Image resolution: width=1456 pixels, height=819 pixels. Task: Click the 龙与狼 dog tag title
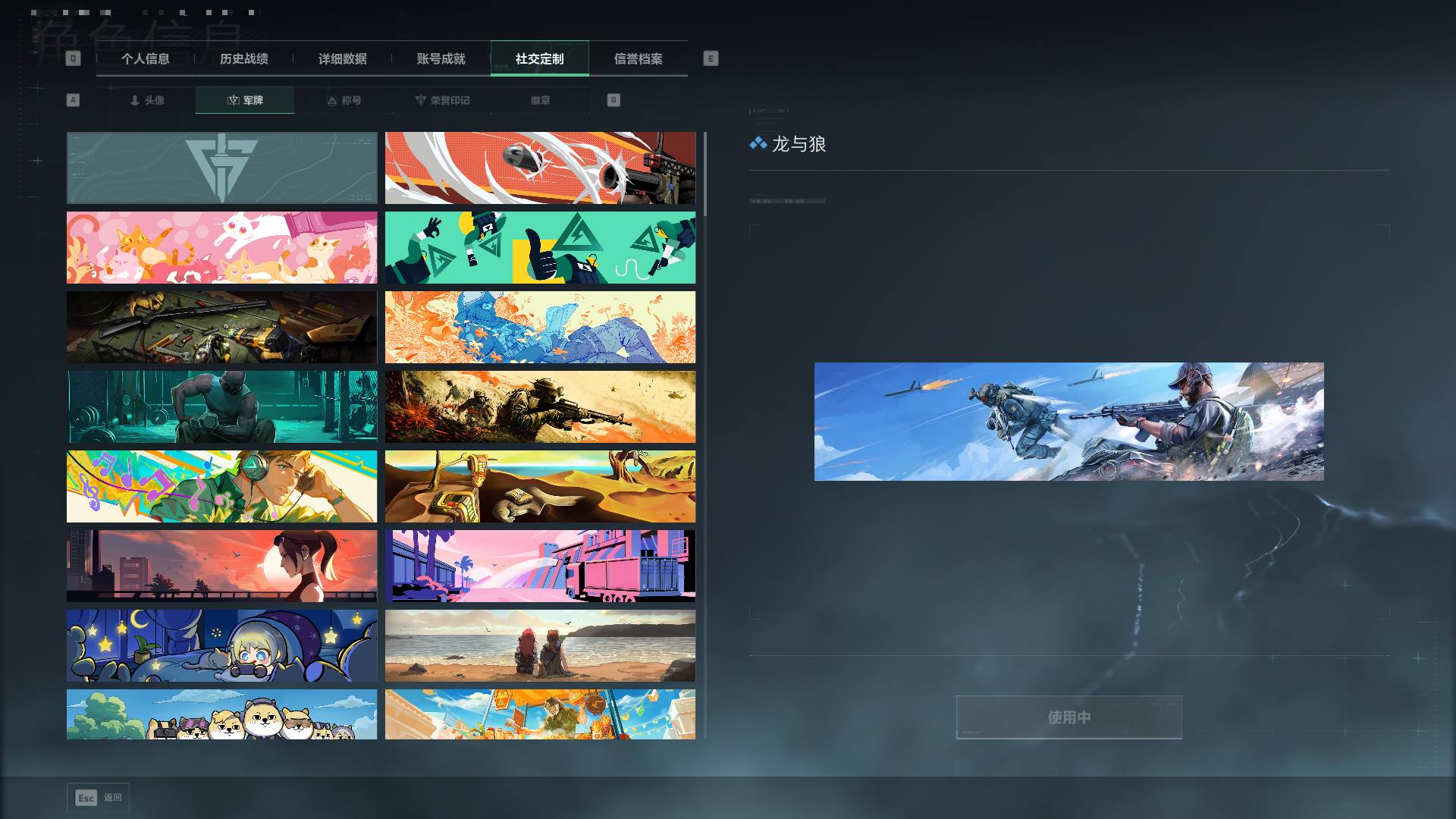pyautogui.click(x=799, y=144)
